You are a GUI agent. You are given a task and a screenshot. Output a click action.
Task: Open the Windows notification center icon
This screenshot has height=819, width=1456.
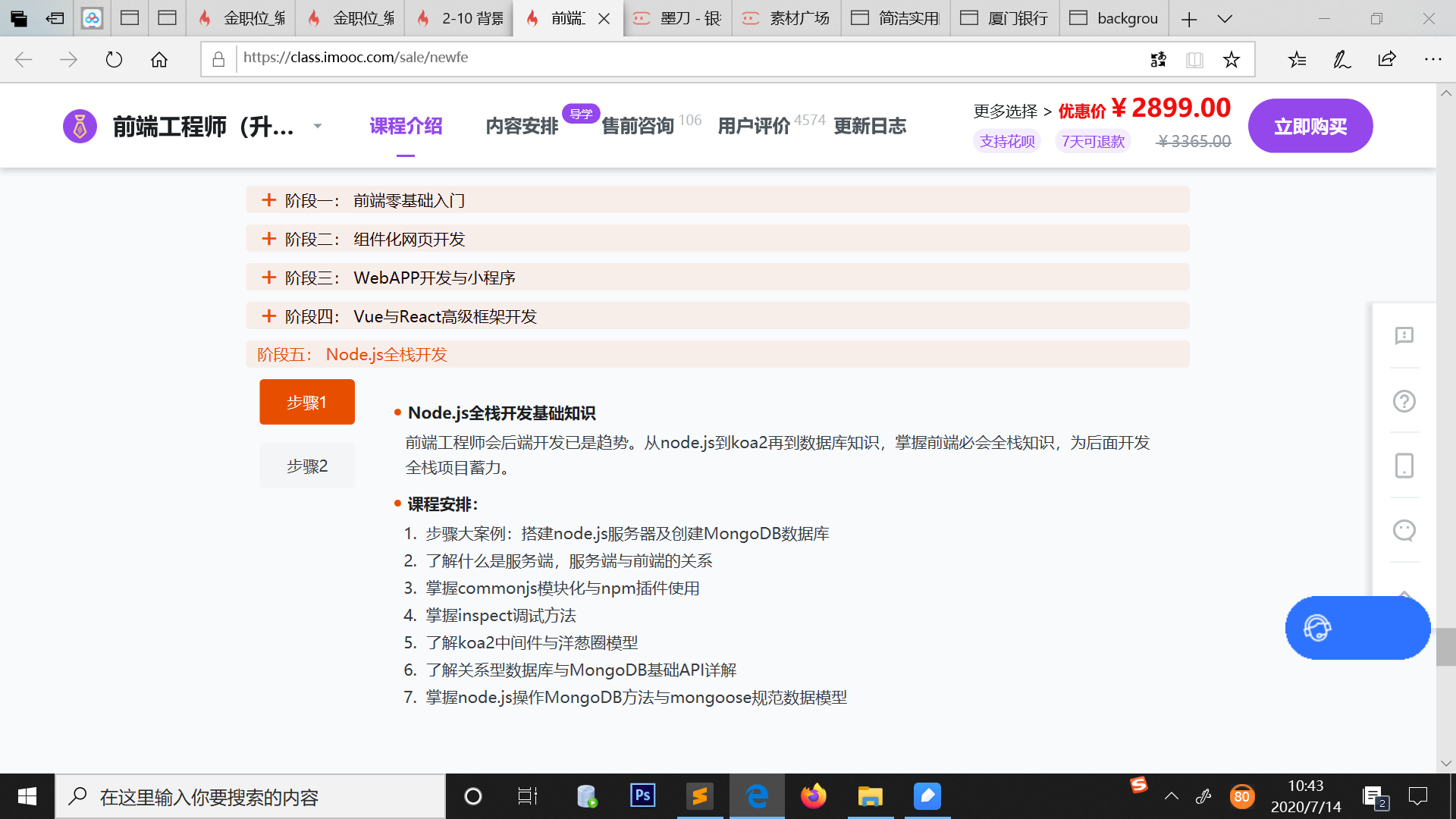(x=1417, y=796)
